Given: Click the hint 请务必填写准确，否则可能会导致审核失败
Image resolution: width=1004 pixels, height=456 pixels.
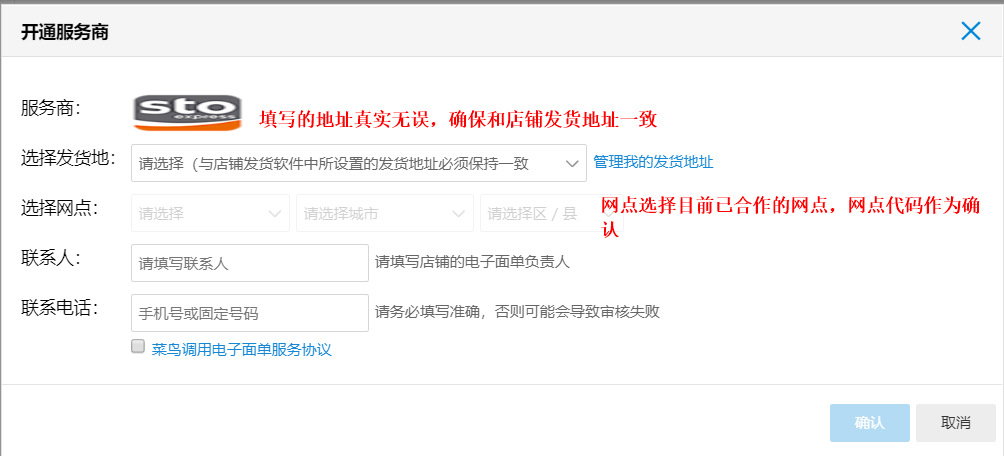Looking at the screenshot, I should [x=517, y=312].
